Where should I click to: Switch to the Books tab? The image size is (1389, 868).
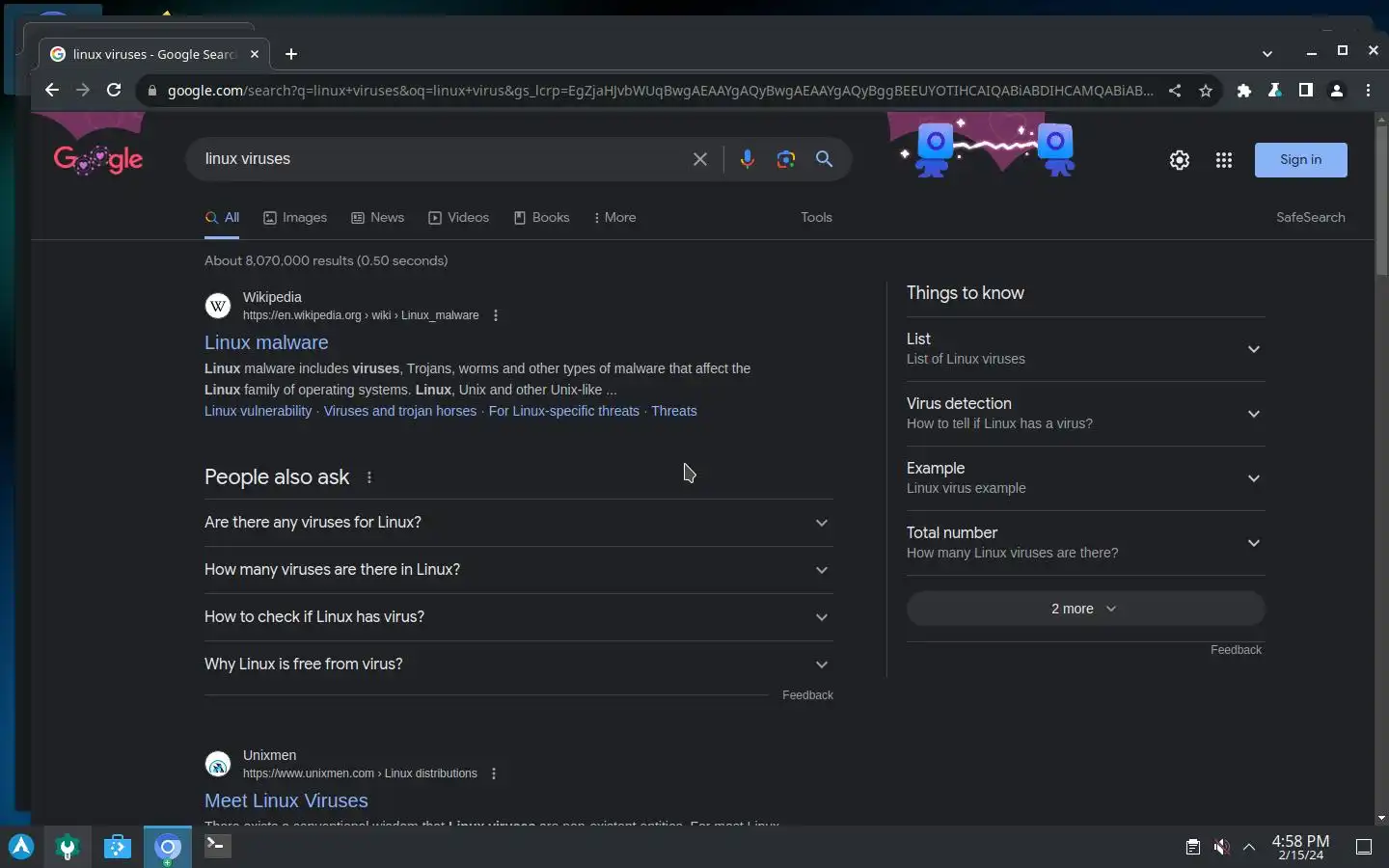click(x=541, y=218)
